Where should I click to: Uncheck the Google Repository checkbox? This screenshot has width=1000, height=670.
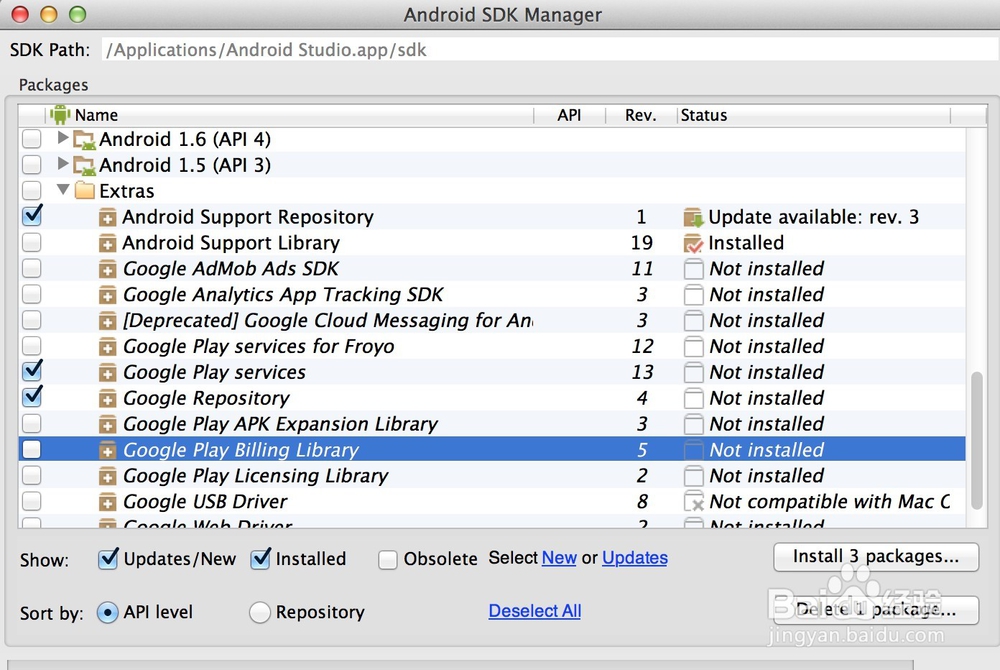[x=32, y=397]
